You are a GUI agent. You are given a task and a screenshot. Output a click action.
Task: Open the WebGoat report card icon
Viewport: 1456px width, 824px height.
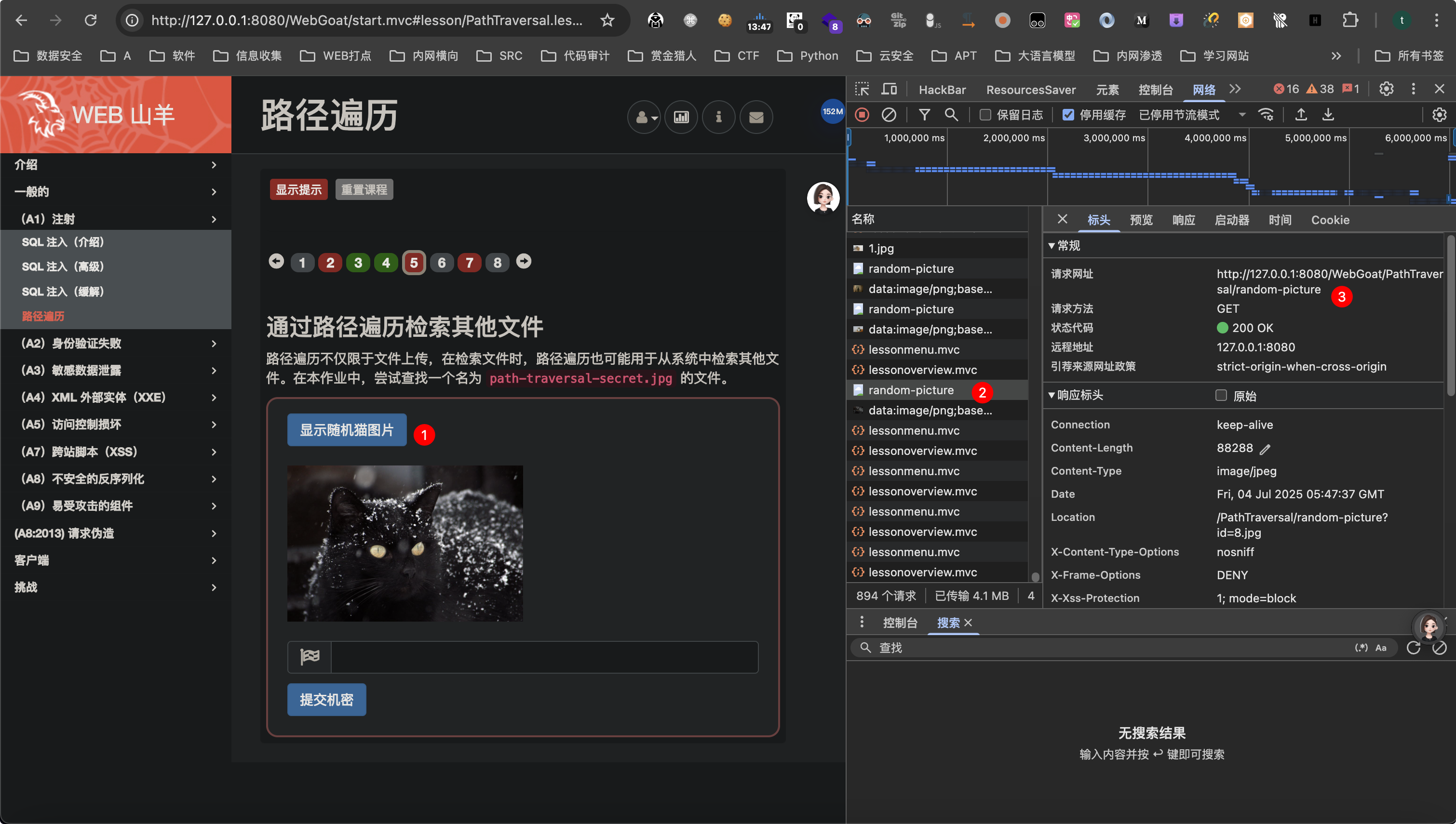681,117
